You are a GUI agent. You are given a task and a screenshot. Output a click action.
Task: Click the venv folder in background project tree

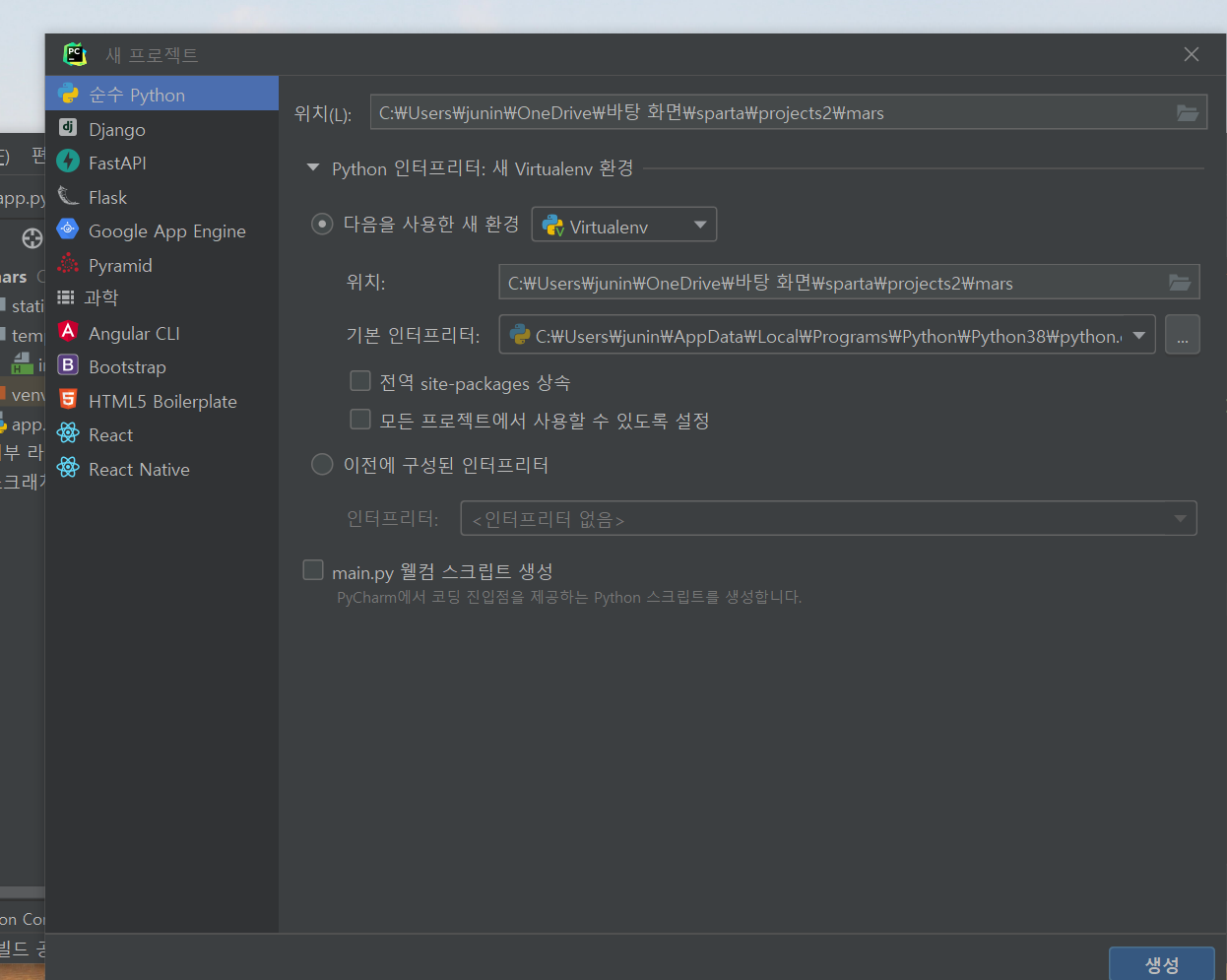pyautogui.click(x=23, y=395)
